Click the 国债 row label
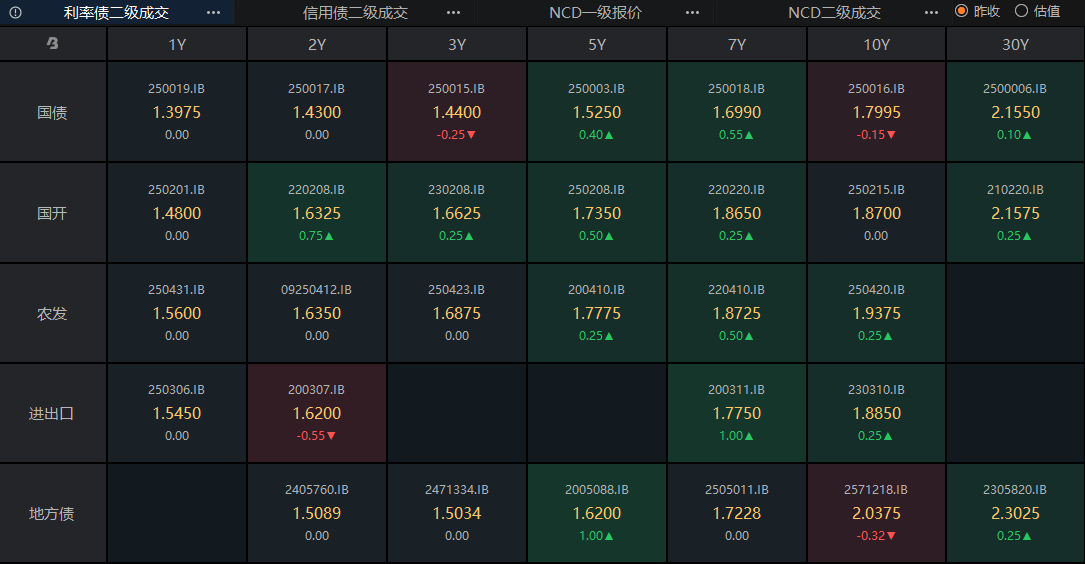Screen dimensions: 1085x564 [52, 112]
